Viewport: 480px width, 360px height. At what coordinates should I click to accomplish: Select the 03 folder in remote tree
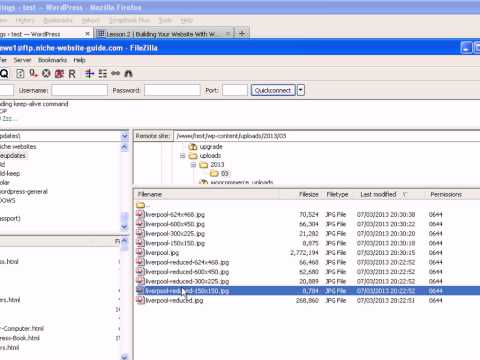tap(224, 174)
